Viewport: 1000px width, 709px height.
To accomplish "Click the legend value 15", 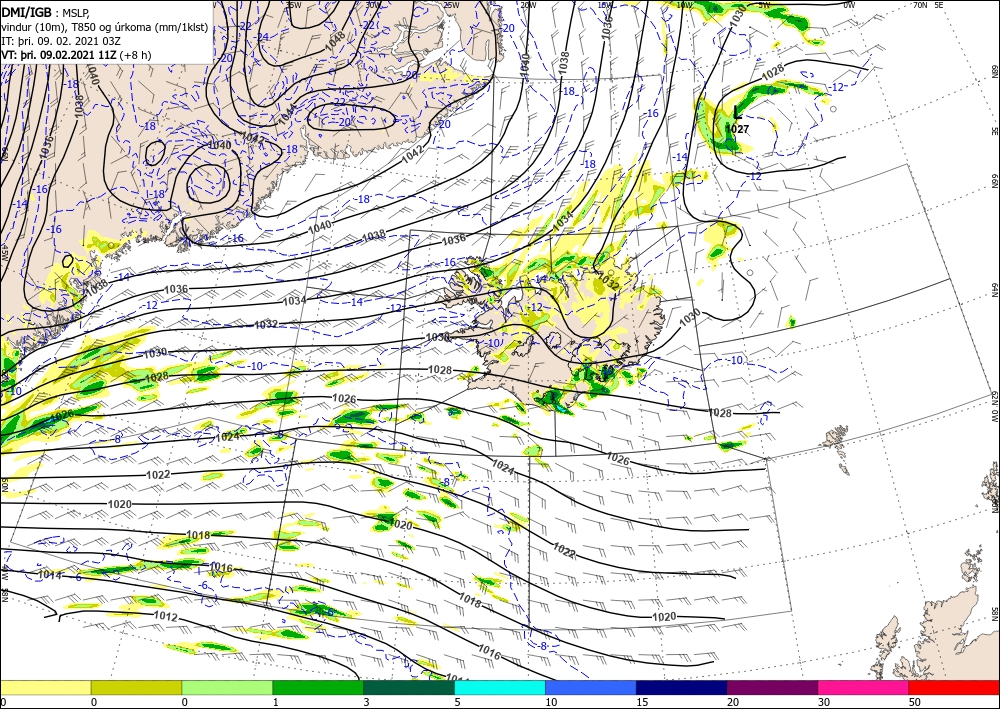I will click(642, 702).
